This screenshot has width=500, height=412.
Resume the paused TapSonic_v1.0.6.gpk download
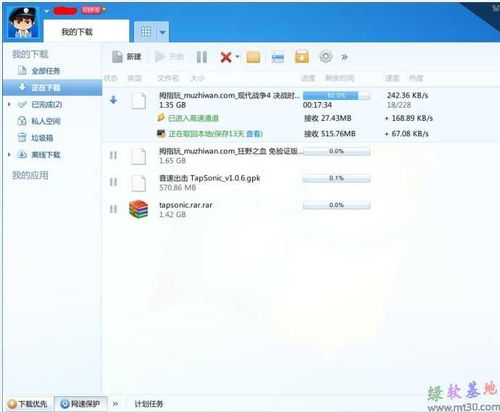coord(113,182)
